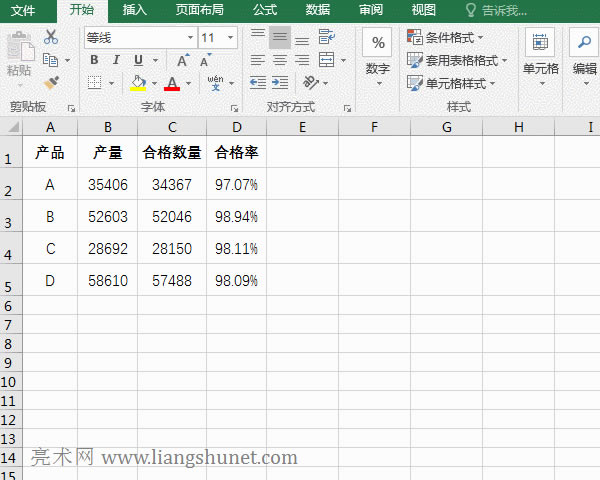Click the percent Number format icon

point(377,43)
